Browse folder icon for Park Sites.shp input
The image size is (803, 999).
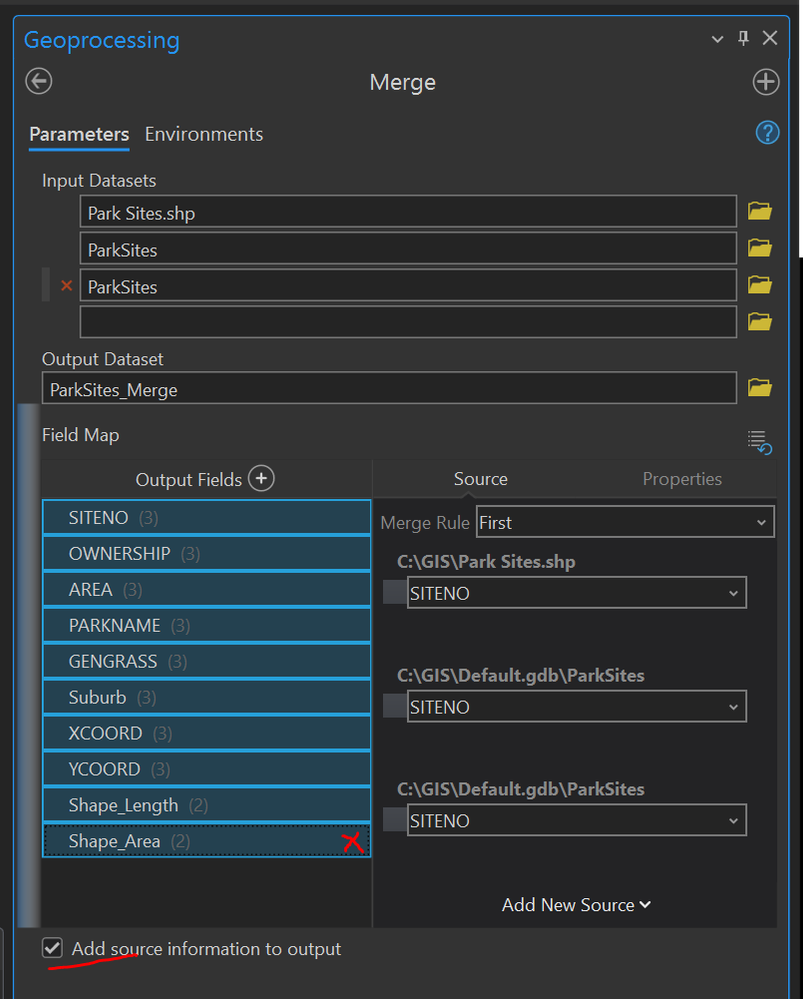[x=760, y=211]
